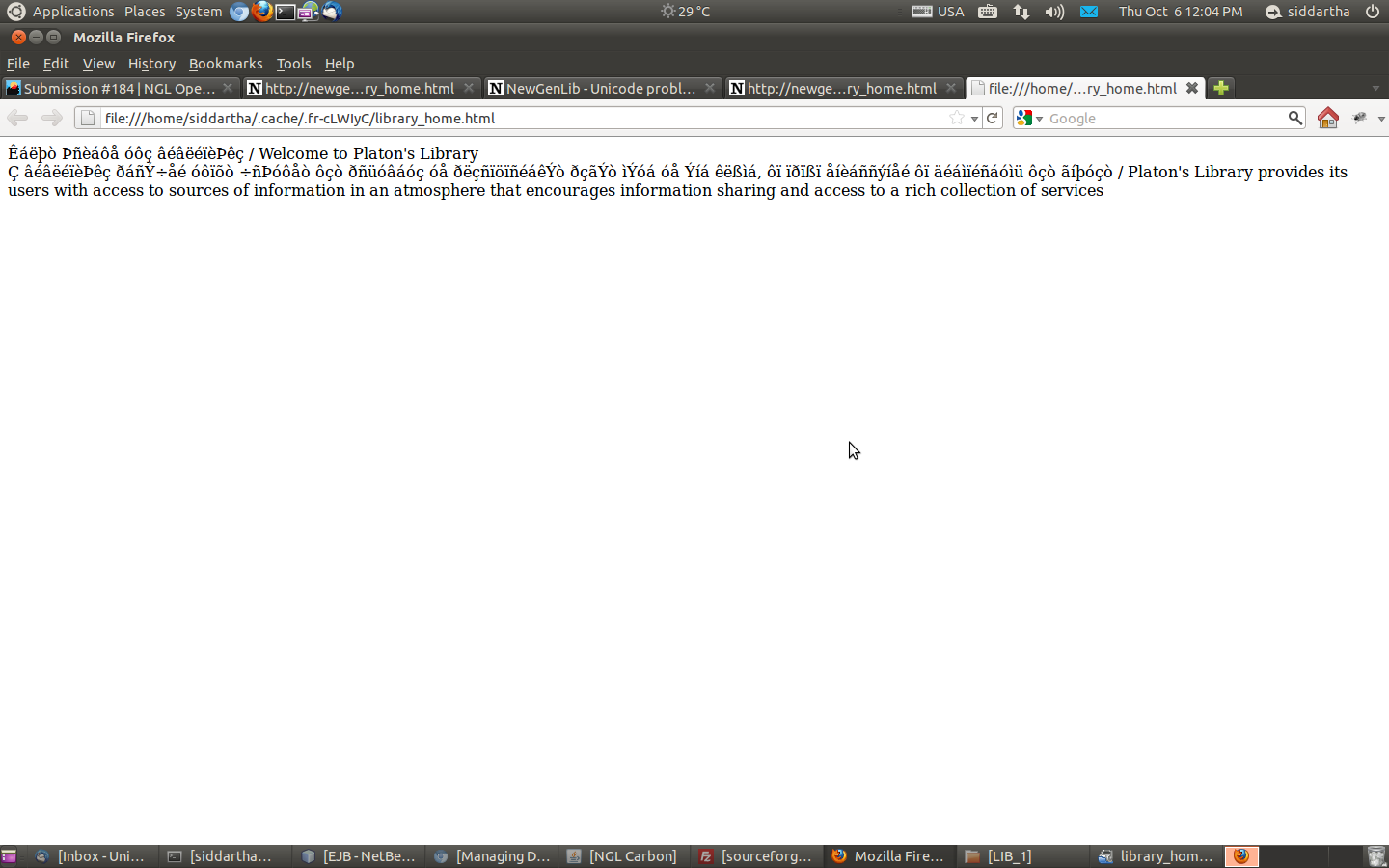Open the volume control in system tray
The width and height of the screenshot is (1389, 868).
(1054, 12)
